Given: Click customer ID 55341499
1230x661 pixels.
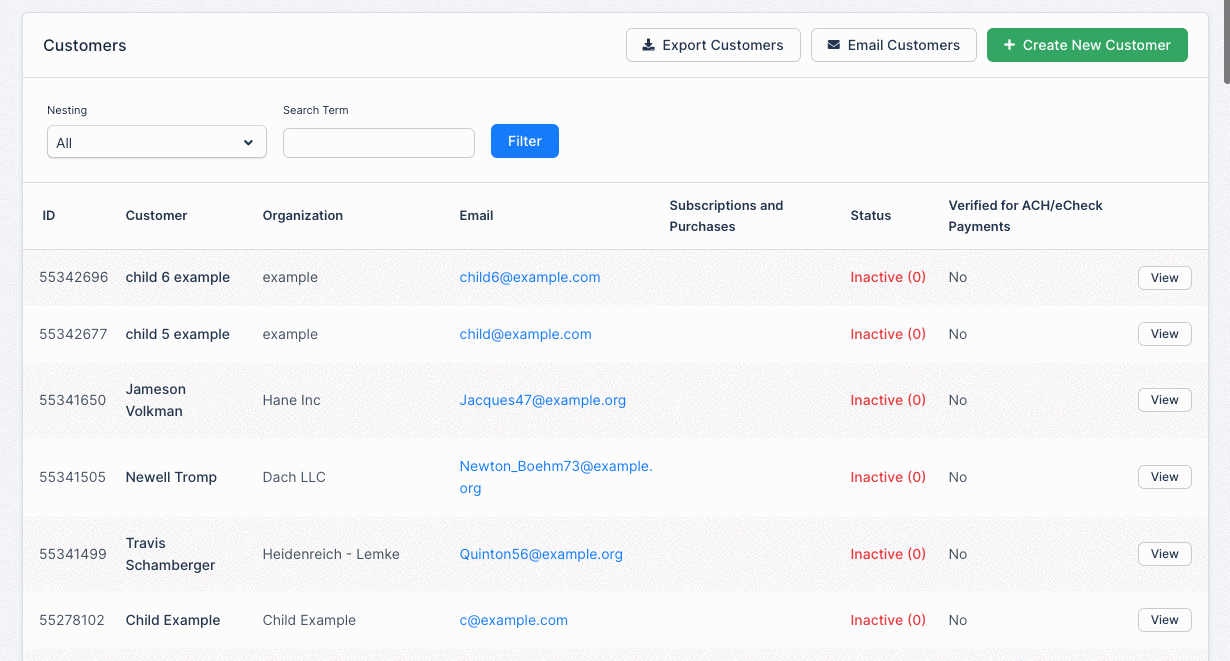Looking at the screenshot, I should 73,554.
